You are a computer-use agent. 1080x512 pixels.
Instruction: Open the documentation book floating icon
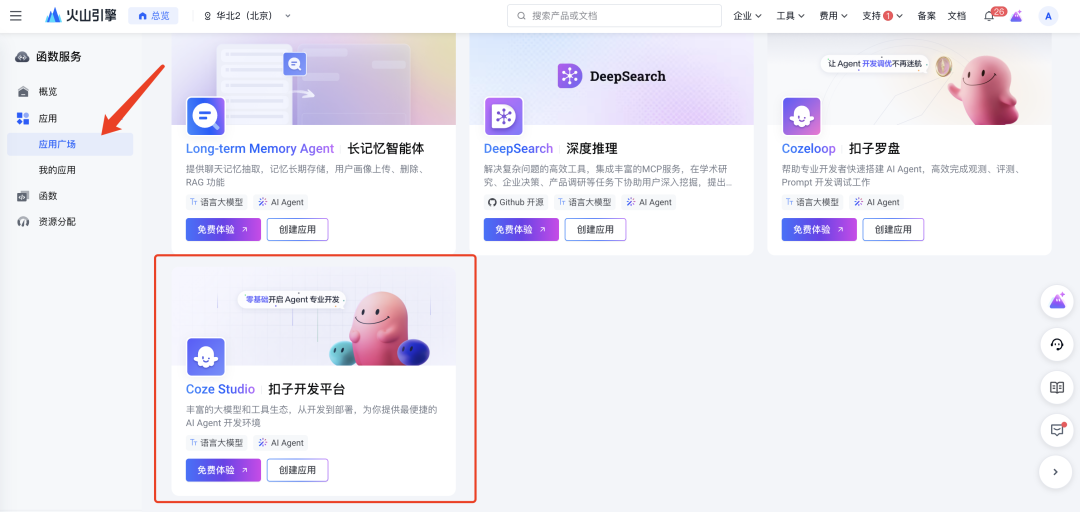1057,387
